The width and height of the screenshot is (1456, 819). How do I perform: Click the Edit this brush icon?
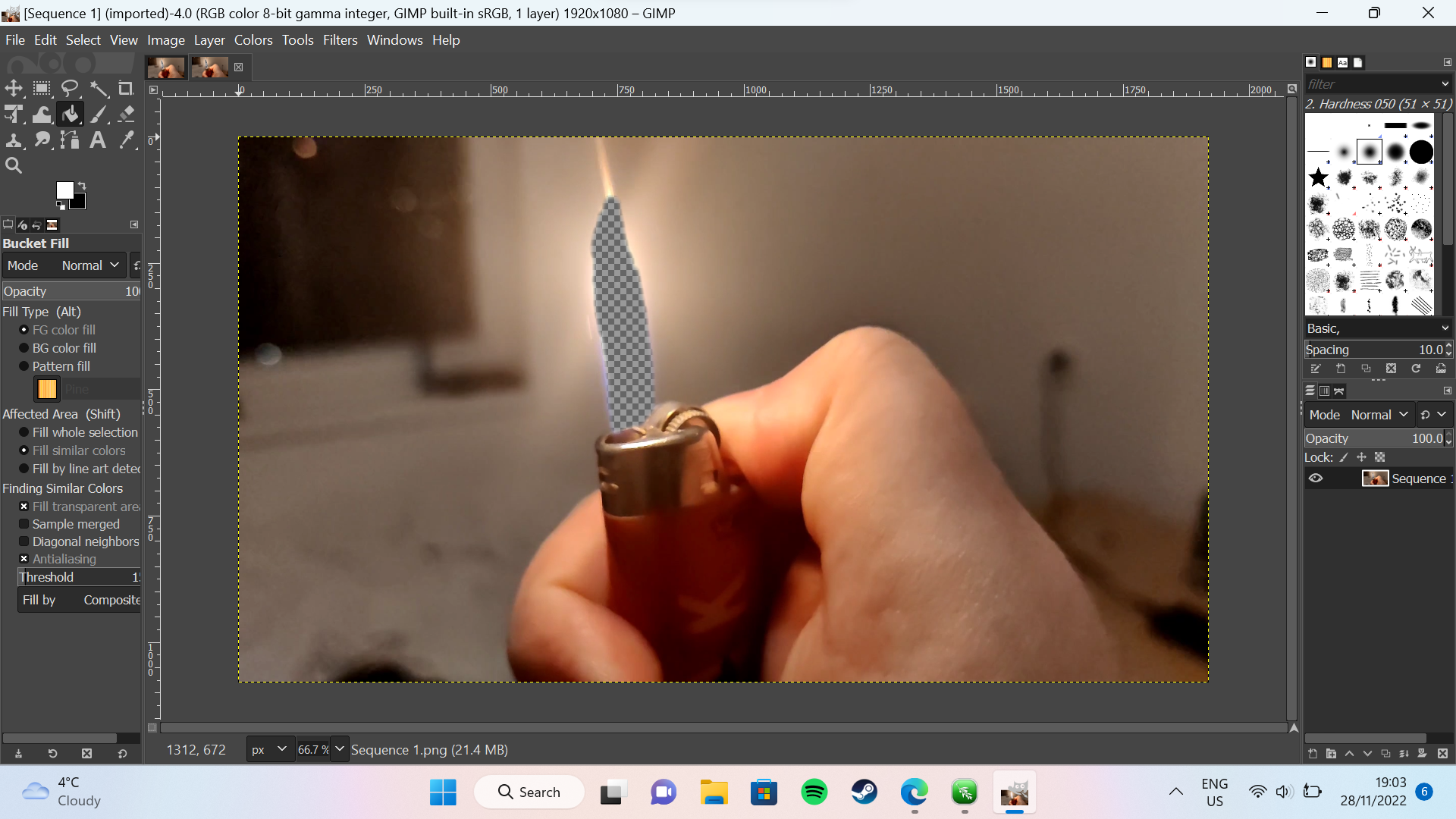1316,369
